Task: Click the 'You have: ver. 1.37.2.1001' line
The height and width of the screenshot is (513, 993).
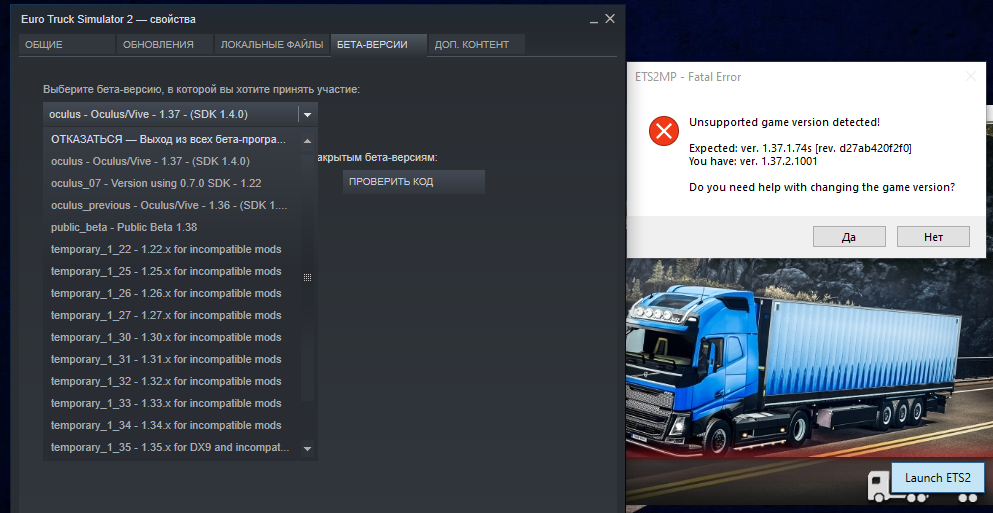Action: click(753, 161)
